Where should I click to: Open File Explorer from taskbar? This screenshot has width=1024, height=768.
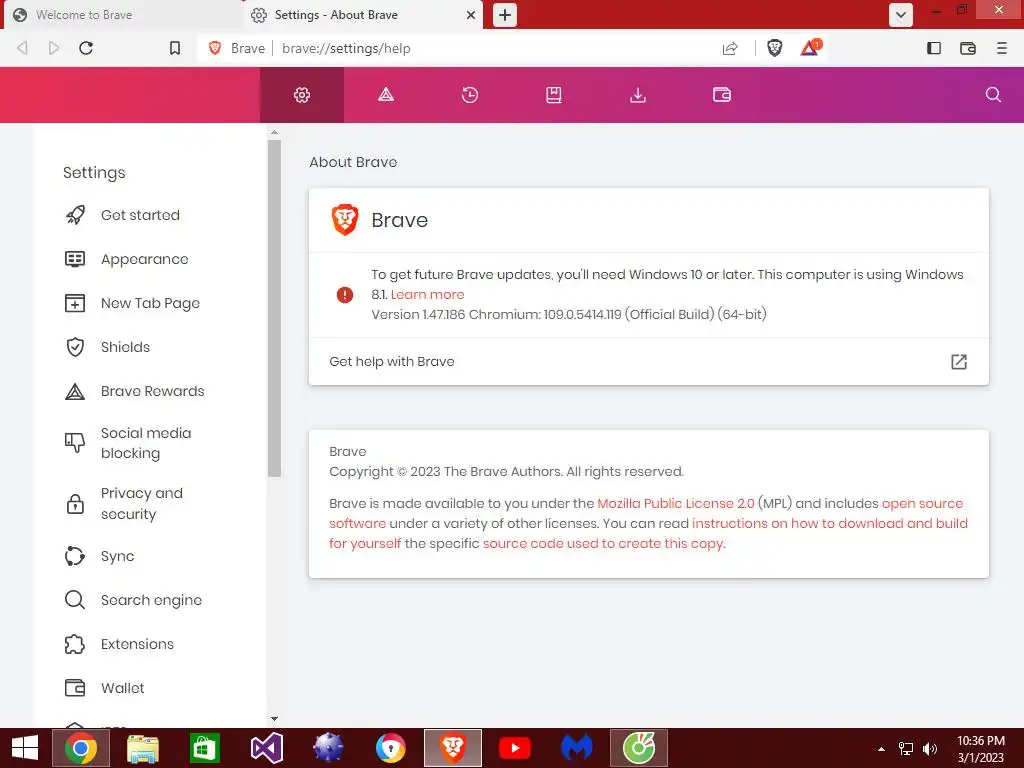click(143, 748)
